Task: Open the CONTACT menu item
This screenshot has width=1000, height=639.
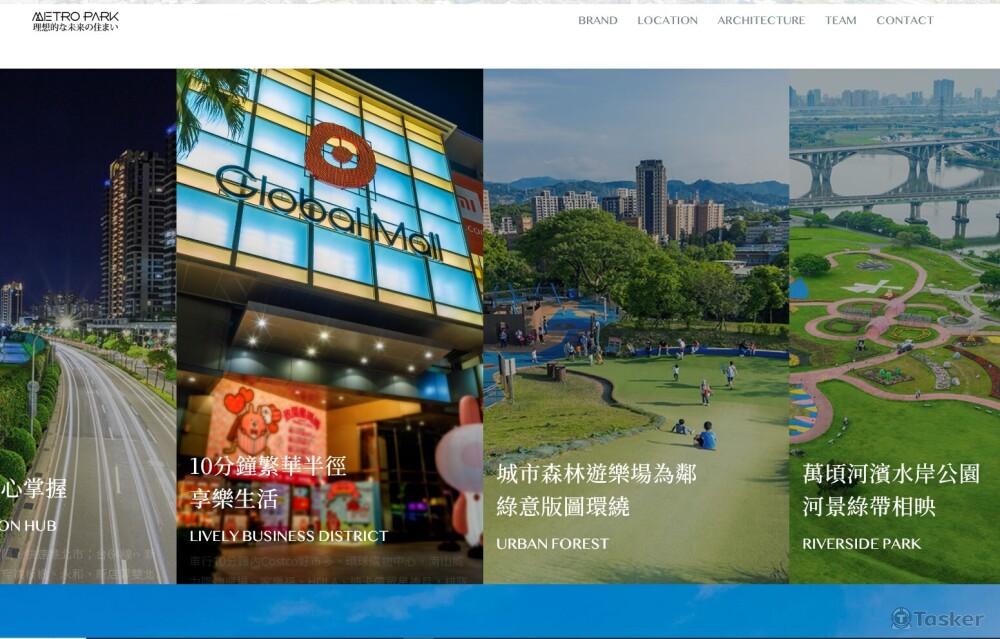Action: 904,20
